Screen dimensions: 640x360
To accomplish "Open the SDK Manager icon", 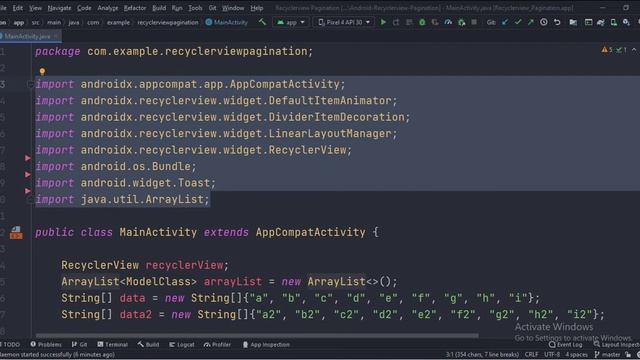I will click(x=626, y=22).
